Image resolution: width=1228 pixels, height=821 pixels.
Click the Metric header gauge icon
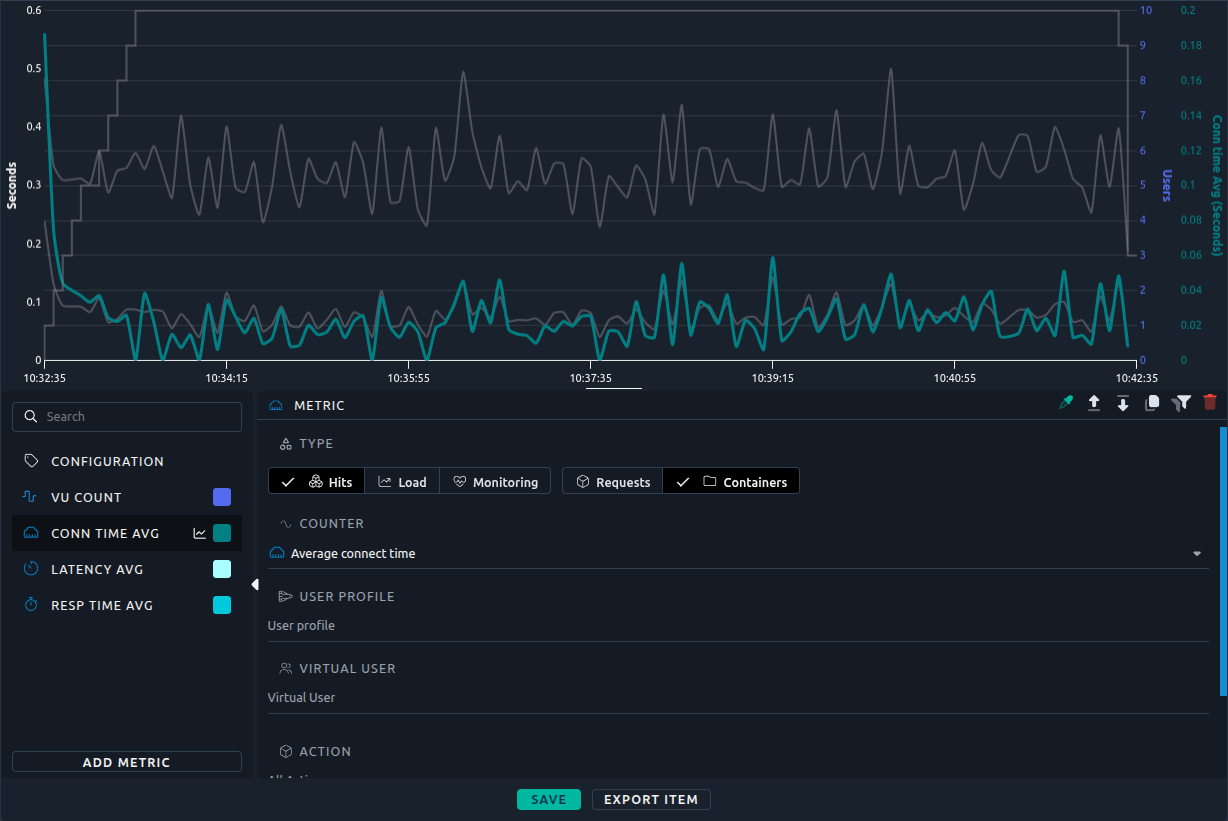[277, 405]
